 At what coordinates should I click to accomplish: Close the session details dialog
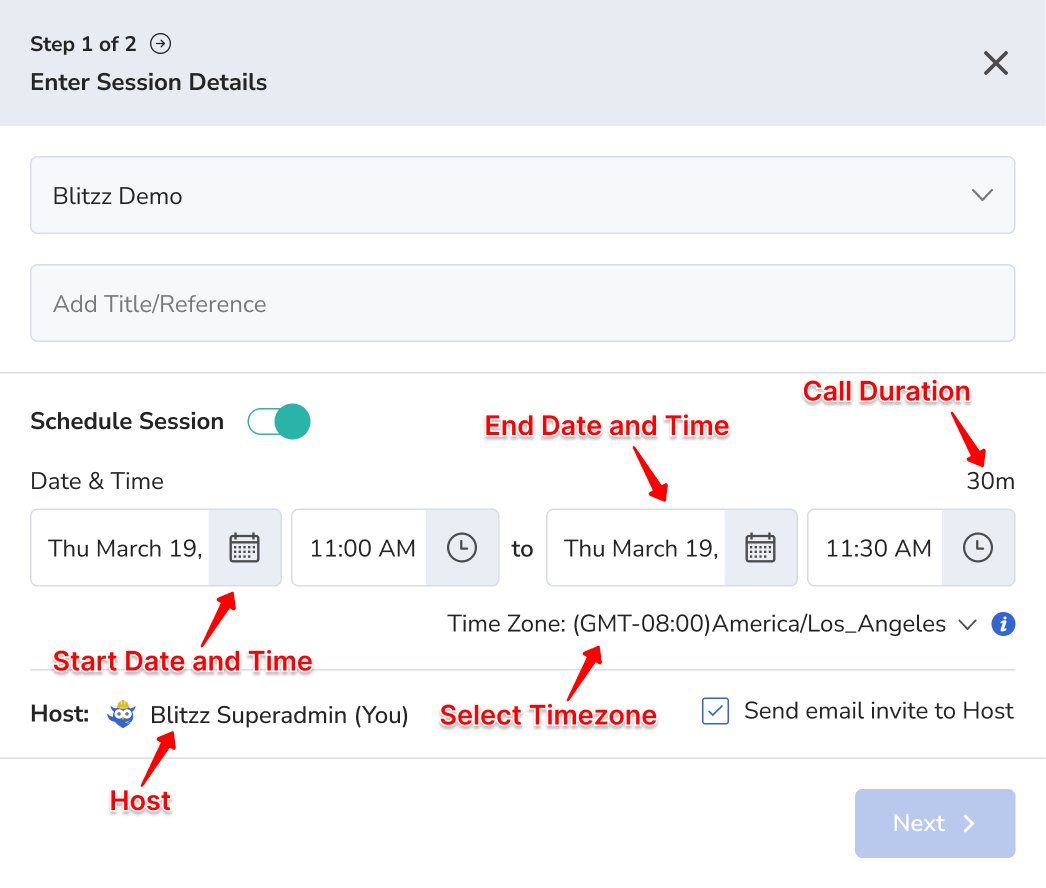[x=995, y=63]
